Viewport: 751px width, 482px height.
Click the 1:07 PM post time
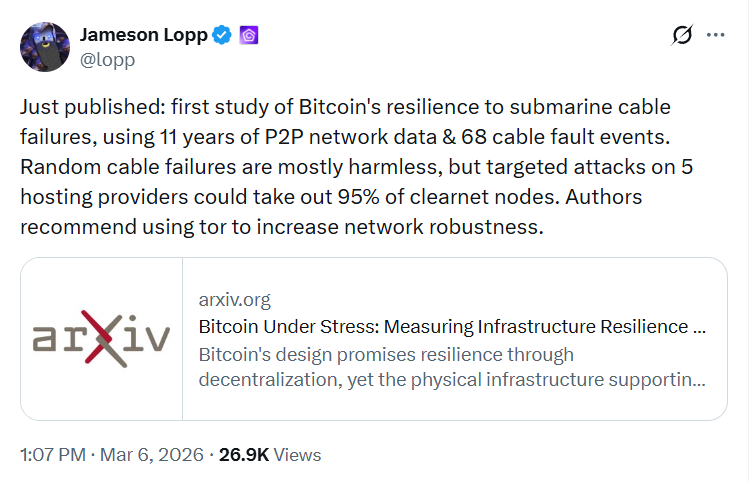tap(52, 454)
